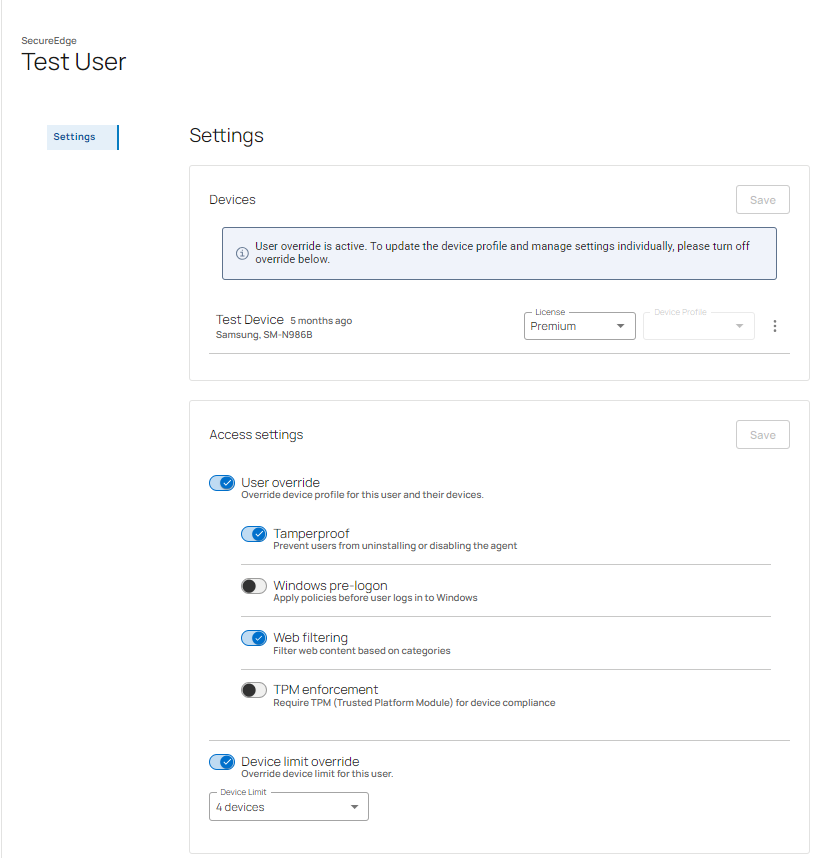Turn off Web filtering switch
Image resolution: width=818 pixels, height=858 pixels.
254,638
